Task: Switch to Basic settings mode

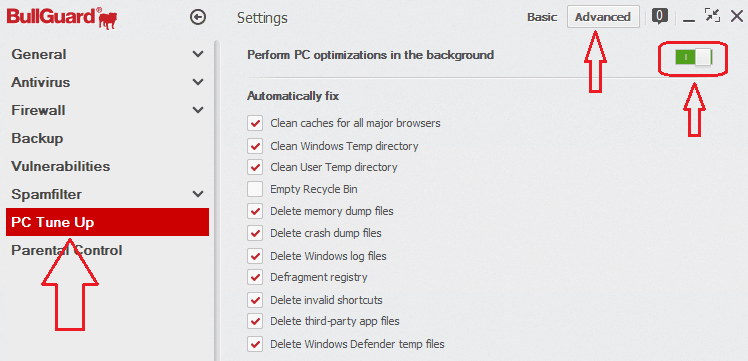Action: [x=542, y=17]
